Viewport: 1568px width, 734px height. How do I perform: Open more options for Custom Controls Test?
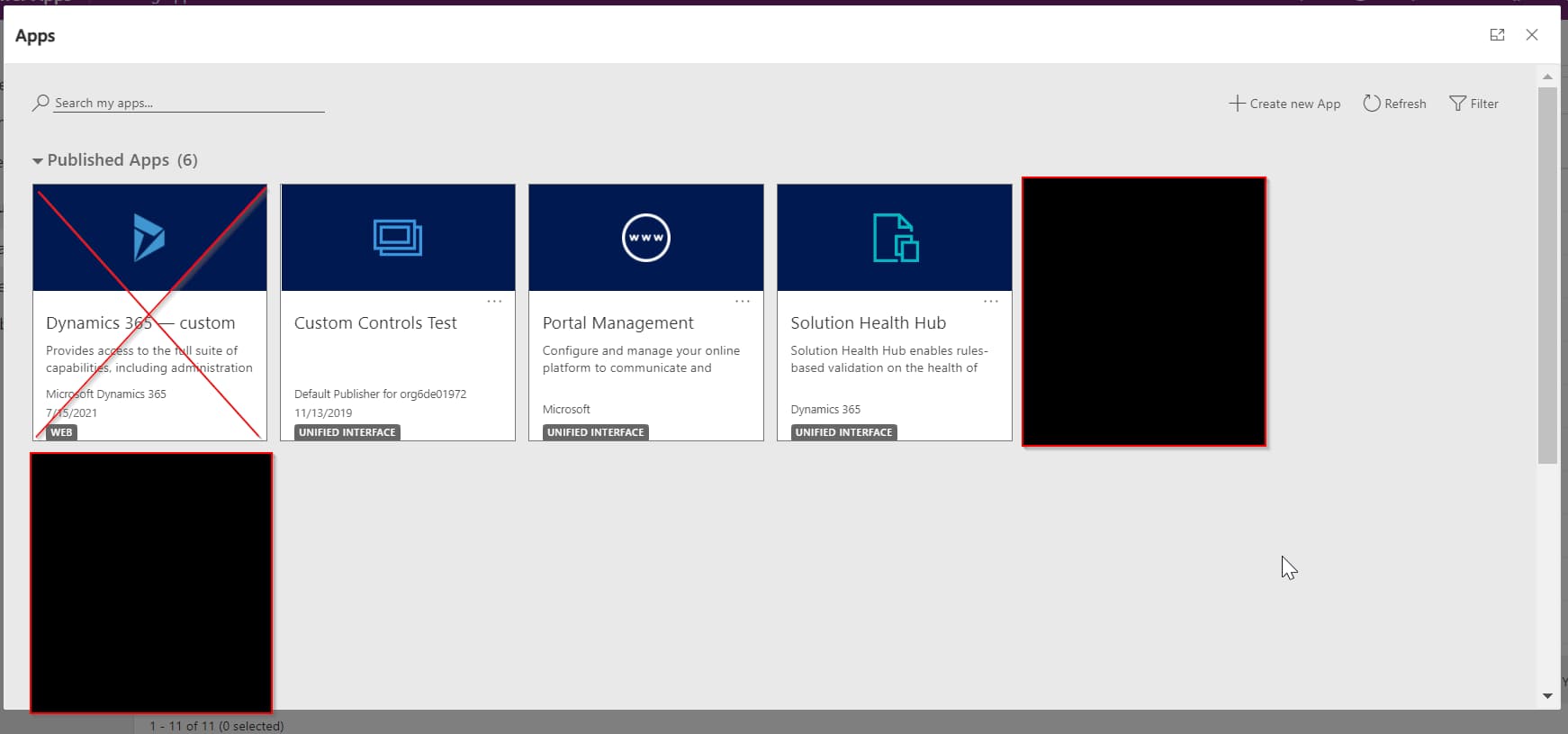pos(494,302)
